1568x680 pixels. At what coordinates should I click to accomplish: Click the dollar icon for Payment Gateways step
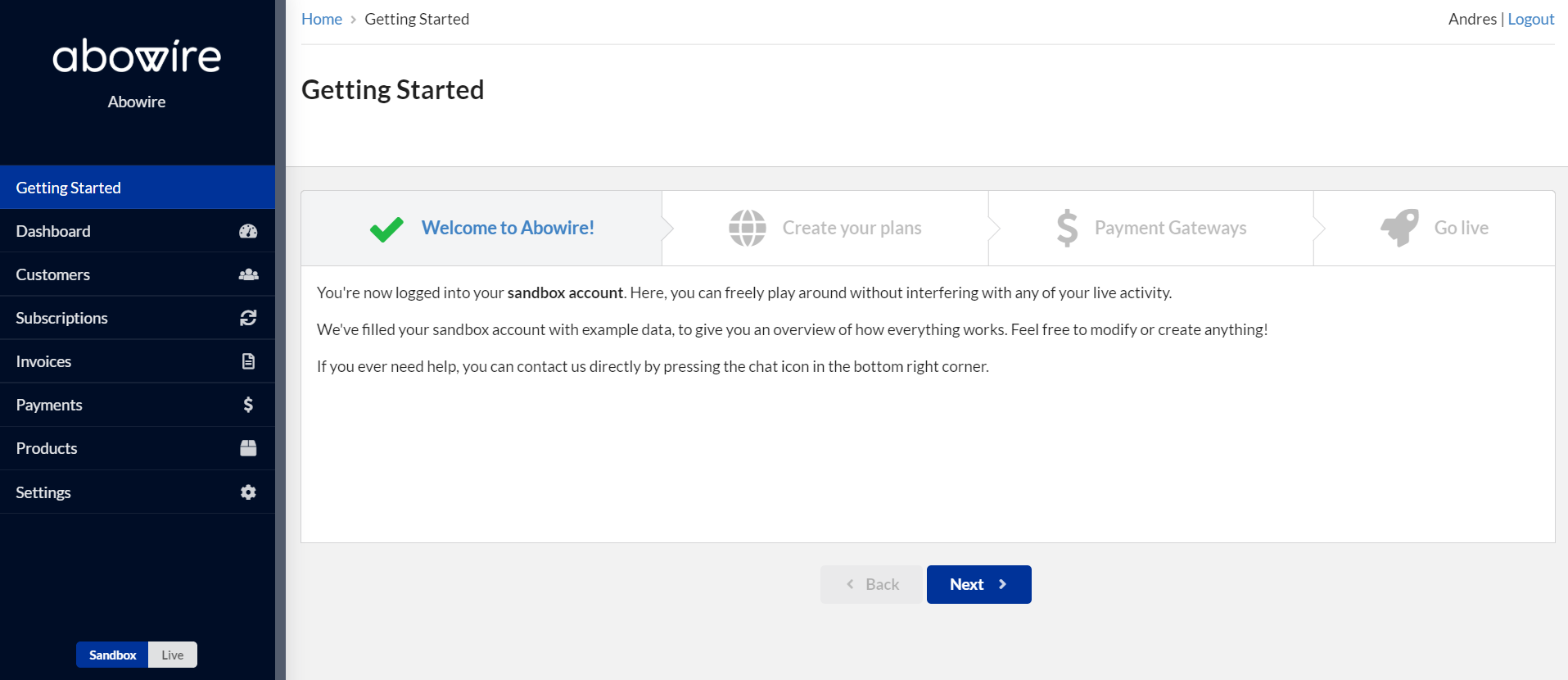pos(1067,228)
